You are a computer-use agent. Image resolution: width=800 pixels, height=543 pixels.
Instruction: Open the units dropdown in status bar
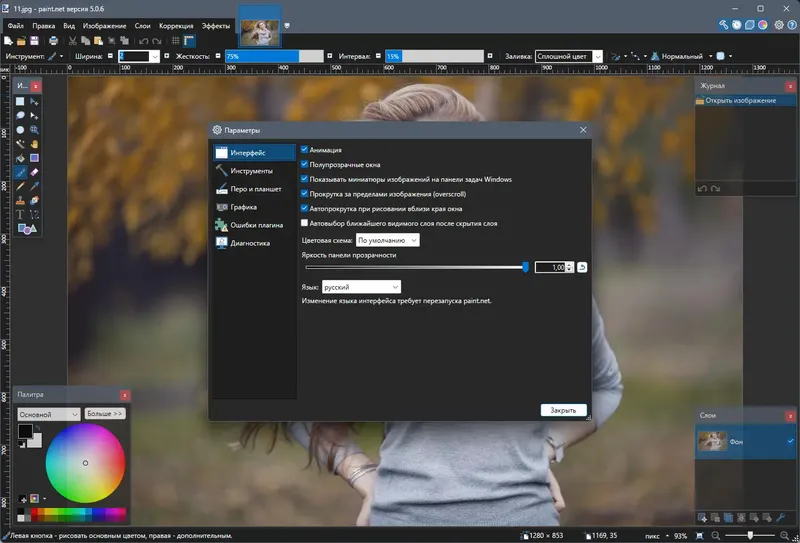click(656, 536)
